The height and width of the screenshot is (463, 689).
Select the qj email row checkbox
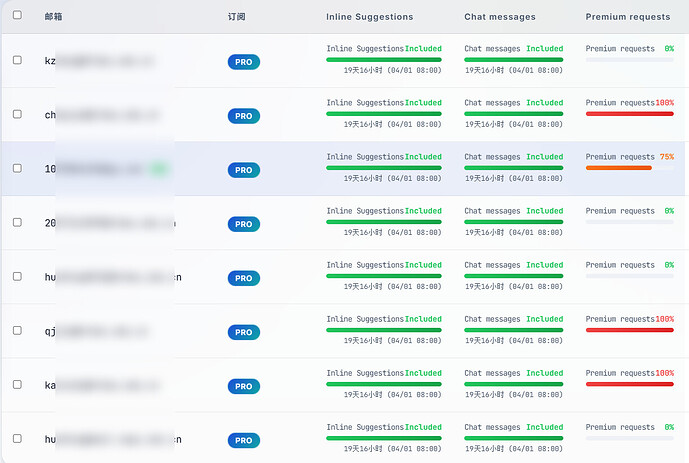click(x=17, y=330)
